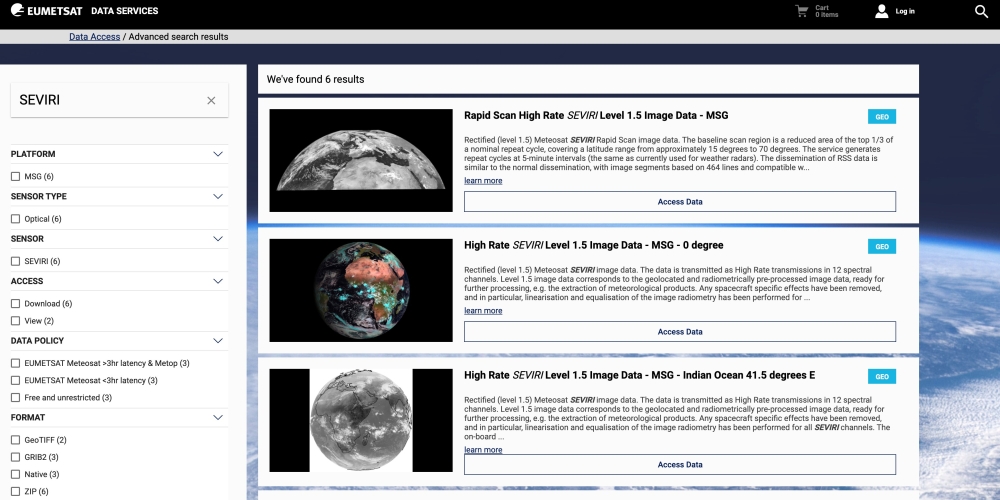Click the GEO badge on Rapid Scan result
The image size is (1000, 500).
(881, 117)
